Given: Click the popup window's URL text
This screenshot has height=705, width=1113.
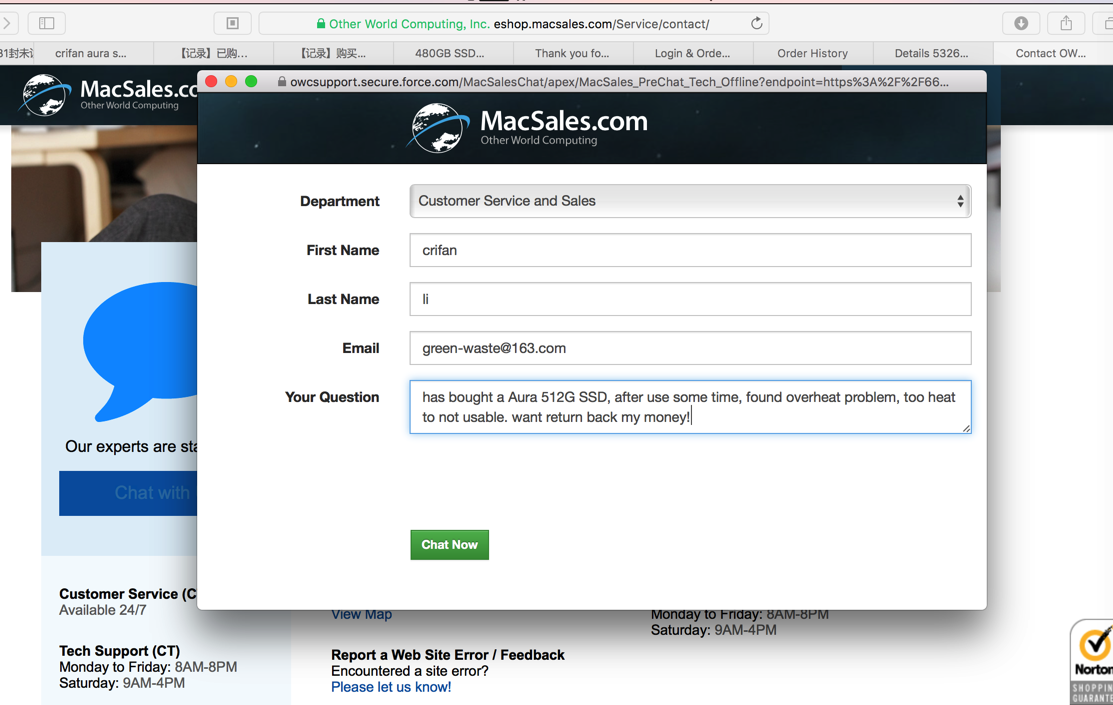Looking at the screenshot, I should [619, 82].
